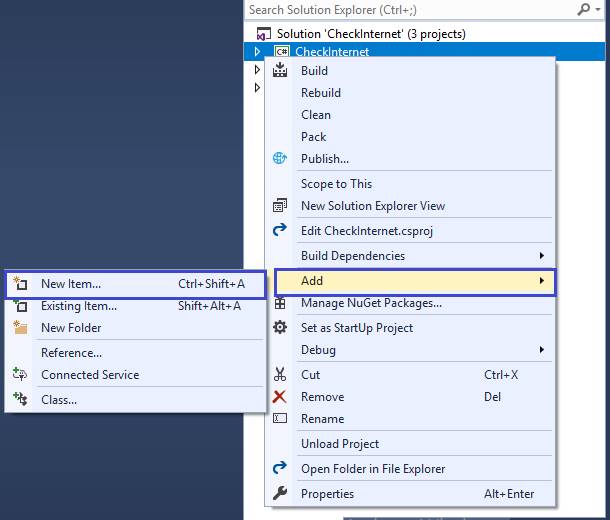This screenshot has height=520, width=610.
Task: Click the Connected Service icon
Action: [x=20, y=374]
